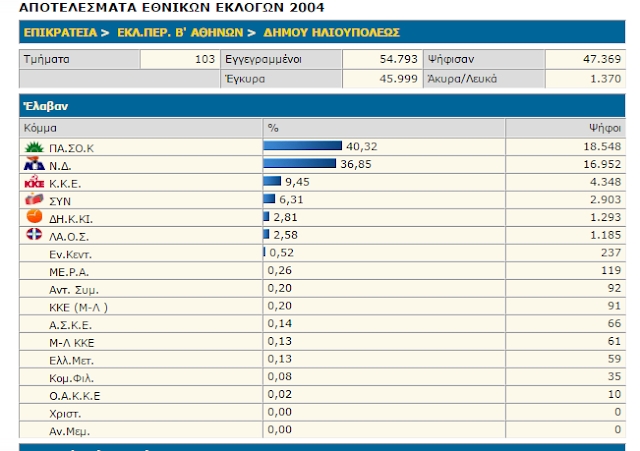
Task: Click the Ν.Δ. percentage bar
Action: (300, 164)
